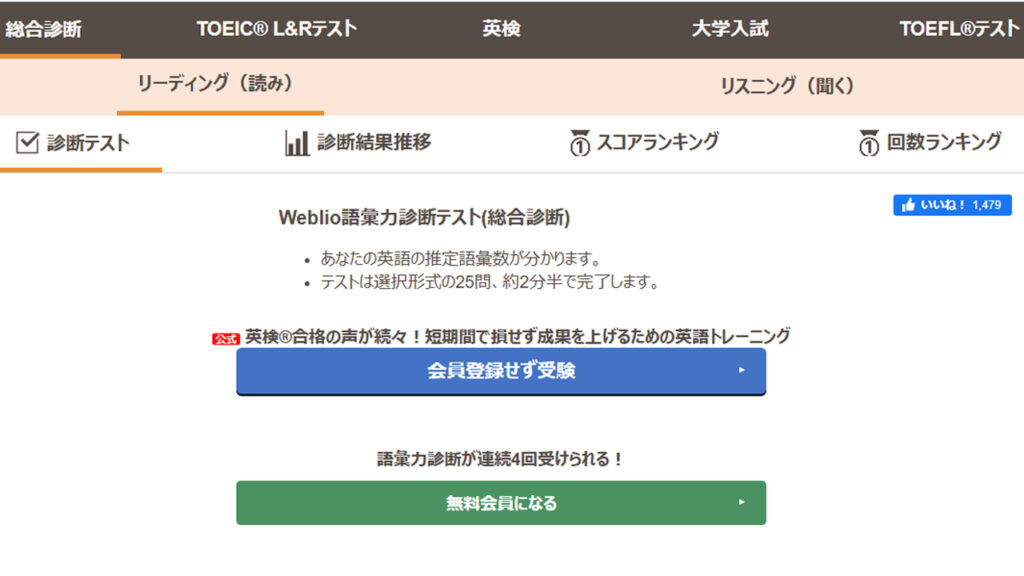Open スコアランキング page
Image resolution: width=1024 pixels, height=576 pixels.
click(x=658, y=142)
